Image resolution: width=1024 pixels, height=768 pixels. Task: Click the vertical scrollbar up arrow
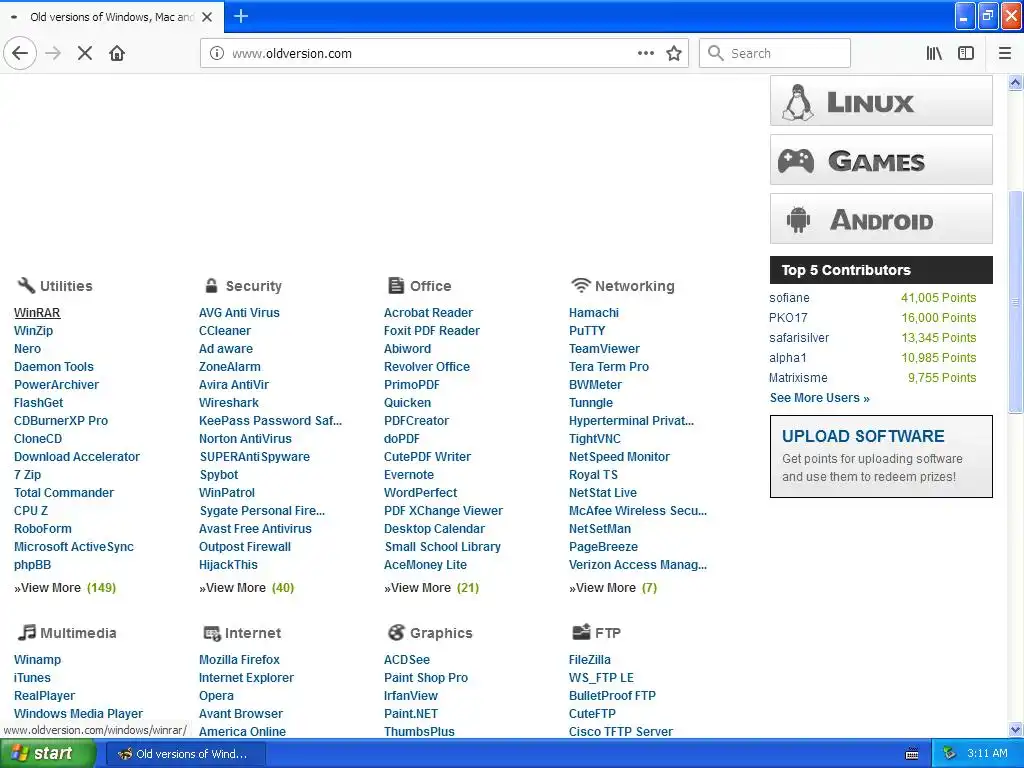(1016, 82)
